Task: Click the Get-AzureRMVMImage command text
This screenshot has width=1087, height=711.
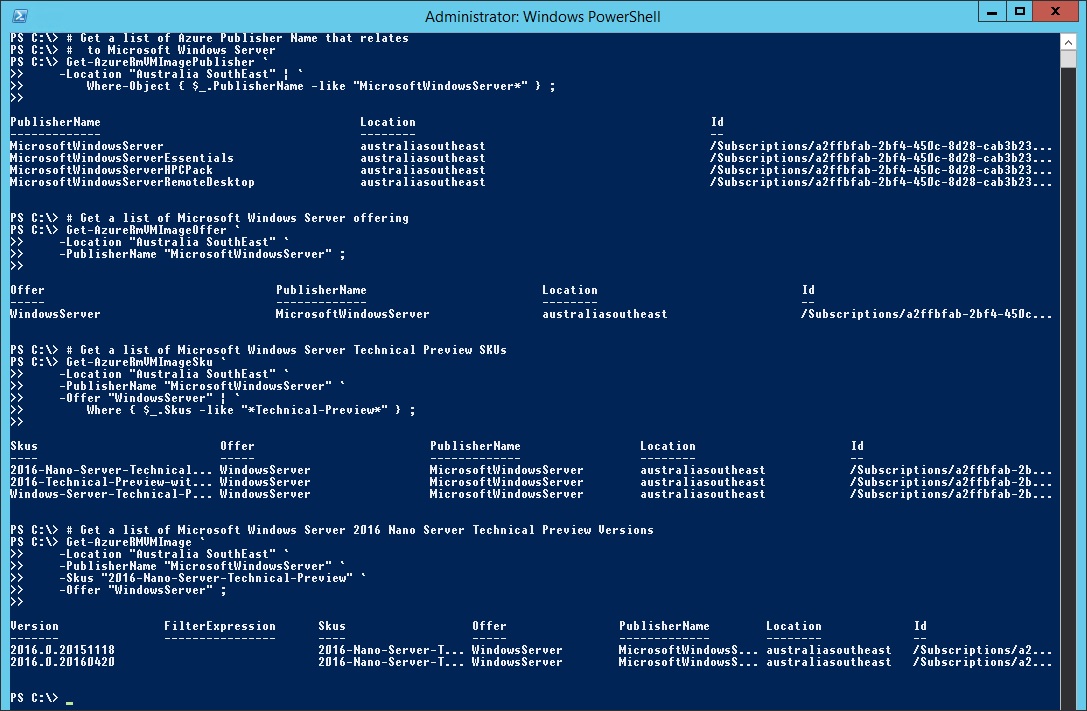Action: [129, 542]
